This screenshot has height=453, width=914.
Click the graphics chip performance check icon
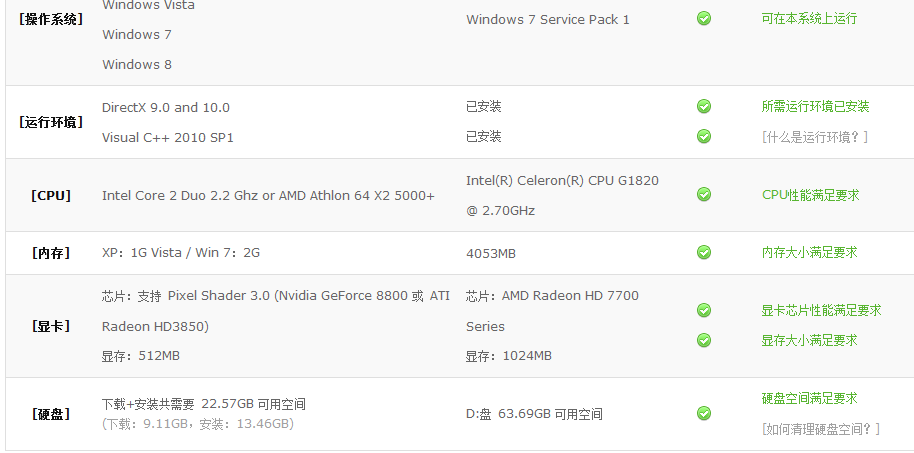704,310
